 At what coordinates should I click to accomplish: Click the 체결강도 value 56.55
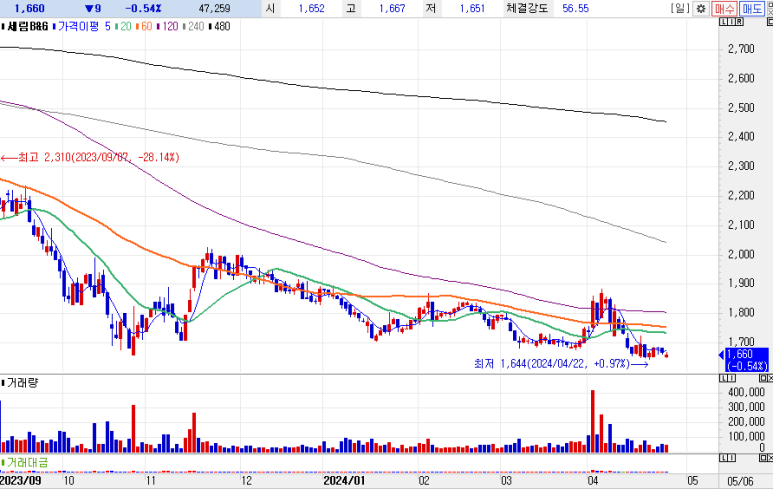[576, 8]
